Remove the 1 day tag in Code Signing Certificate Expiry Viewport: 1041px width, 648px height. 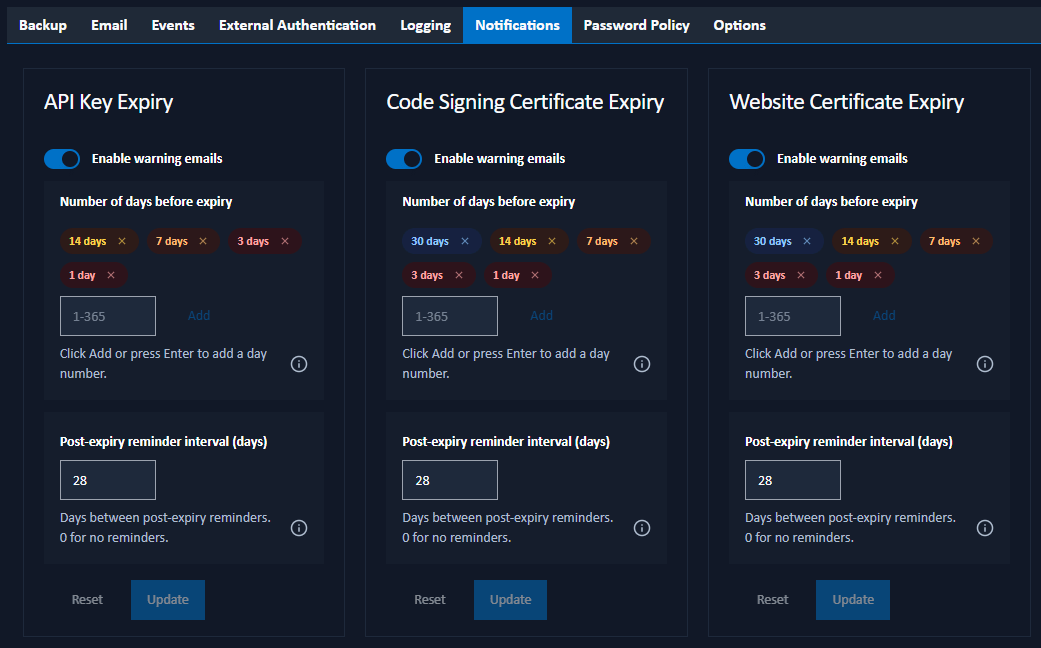(535, 275)
